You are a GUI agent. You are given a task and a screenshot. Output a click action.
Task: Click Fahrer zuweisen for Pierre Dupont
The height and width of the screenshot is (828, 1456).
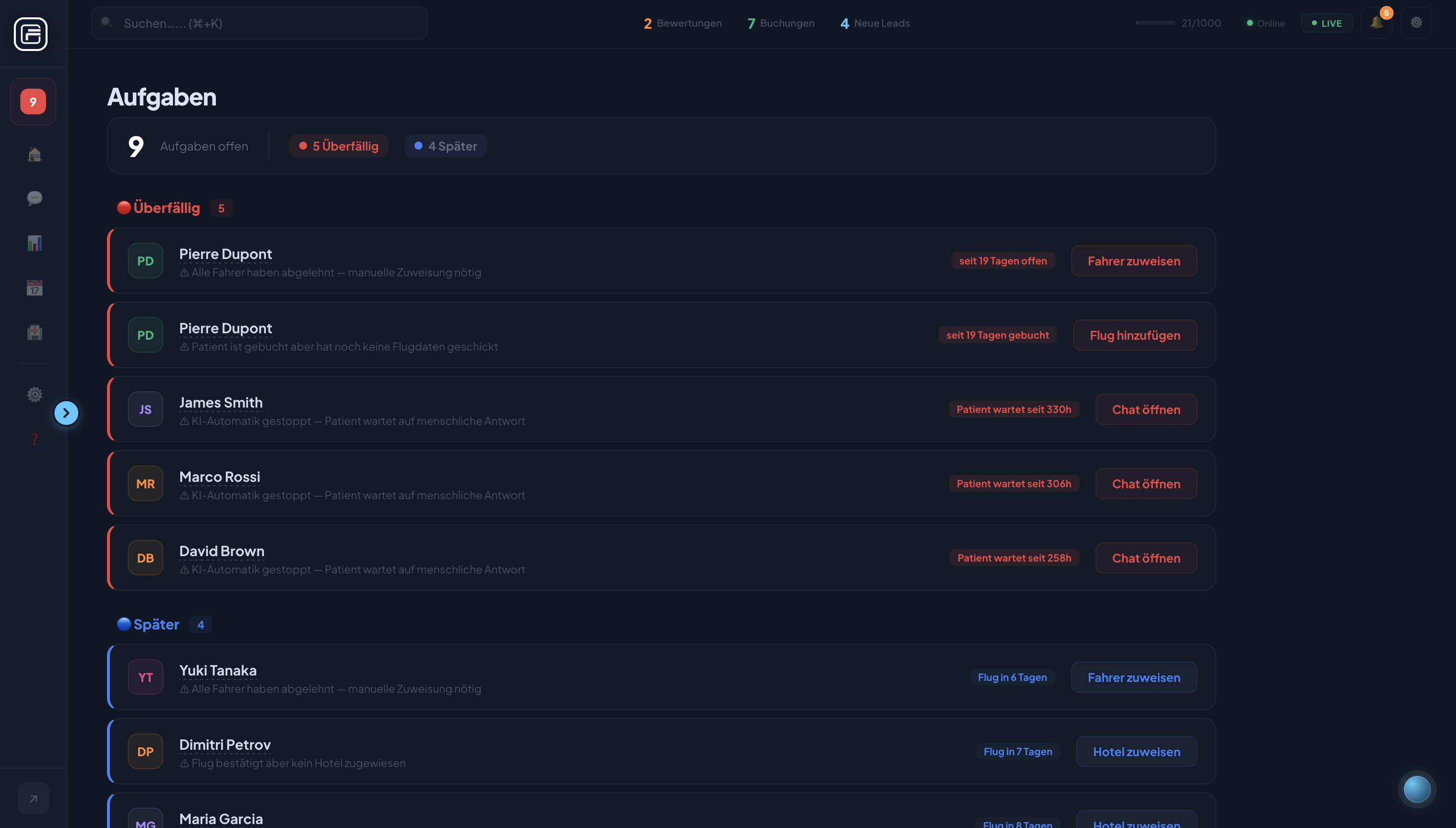(x=1134, y=260)
